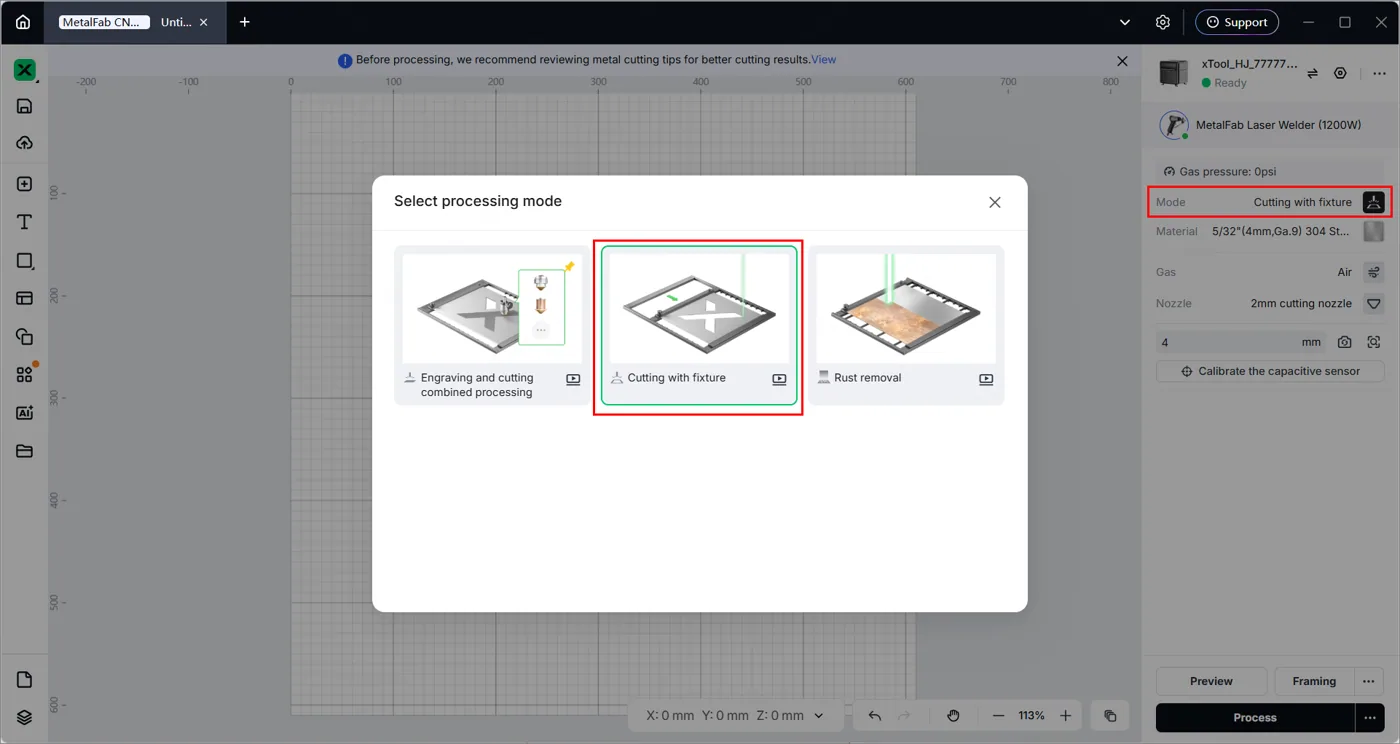Click the Support button
This screenshot has height=744, width=1400.
coord(1237,22)
